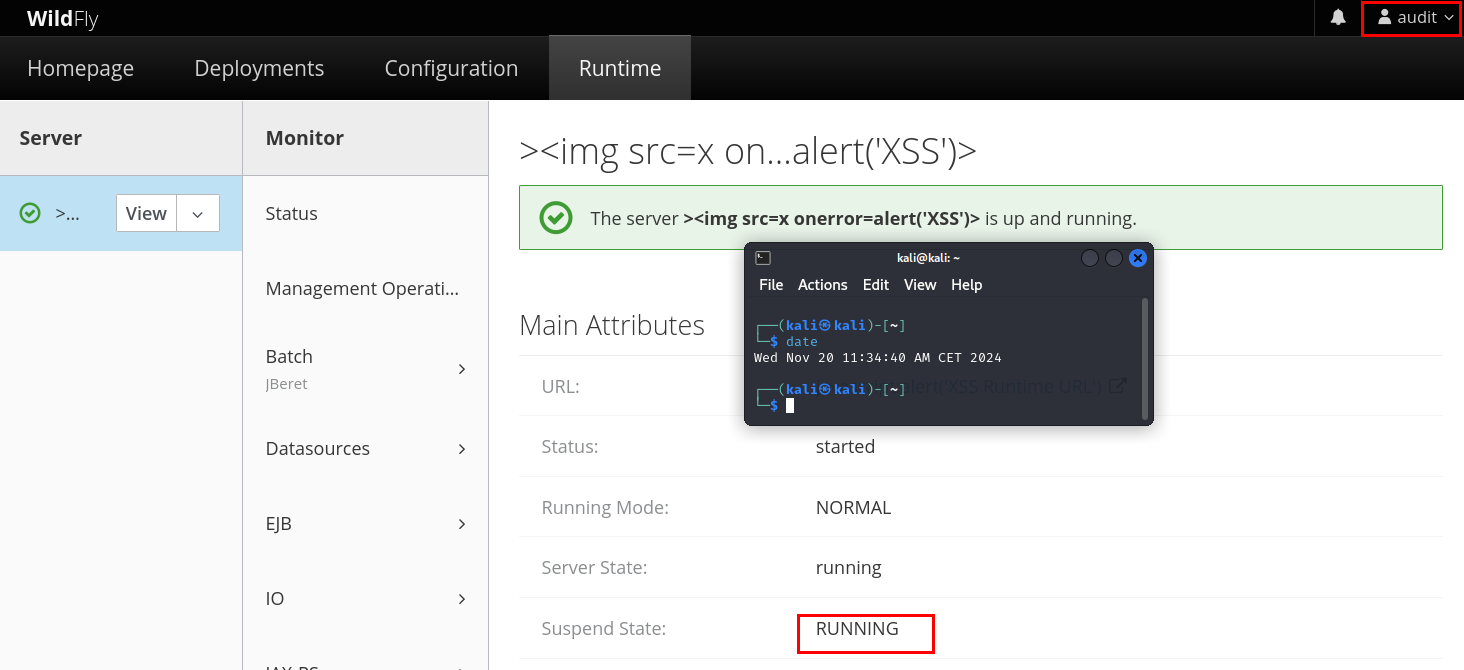Expand the dropdown arrow next to View
The image size is (1464, 670).
click(198, 213)
